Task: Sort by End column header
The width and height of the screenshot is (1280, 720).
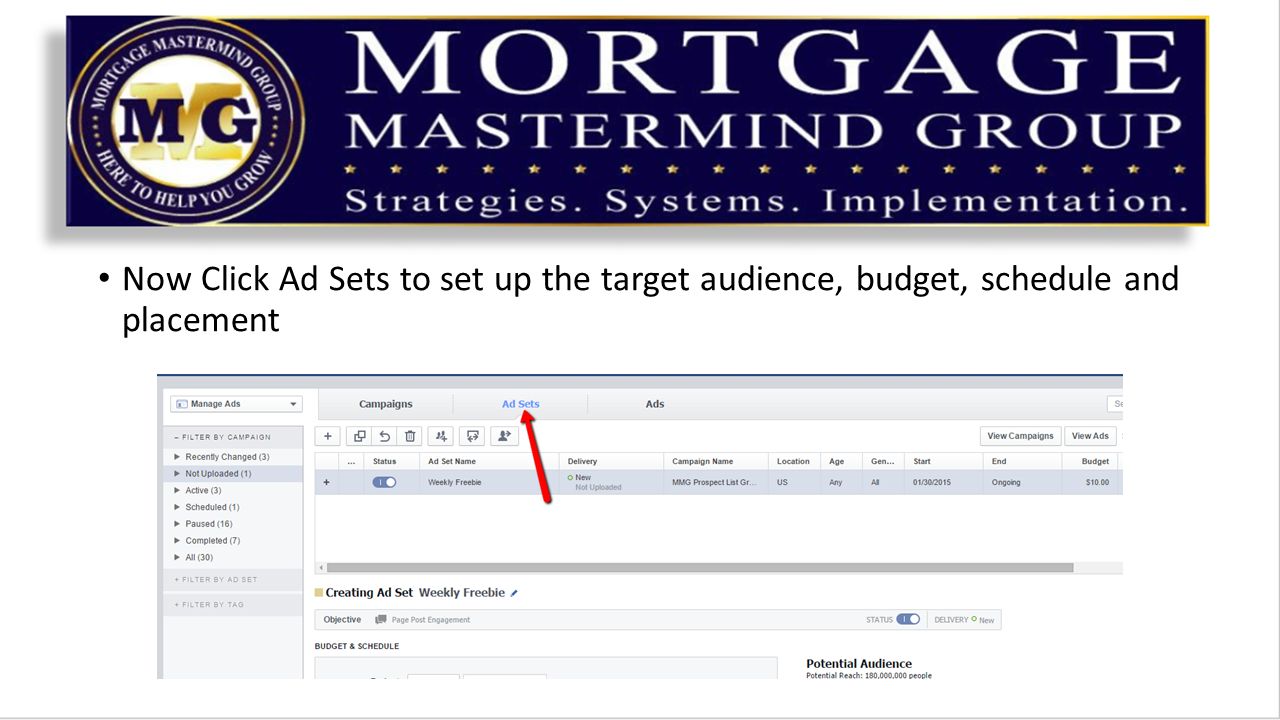Action: click(1022, 462)
